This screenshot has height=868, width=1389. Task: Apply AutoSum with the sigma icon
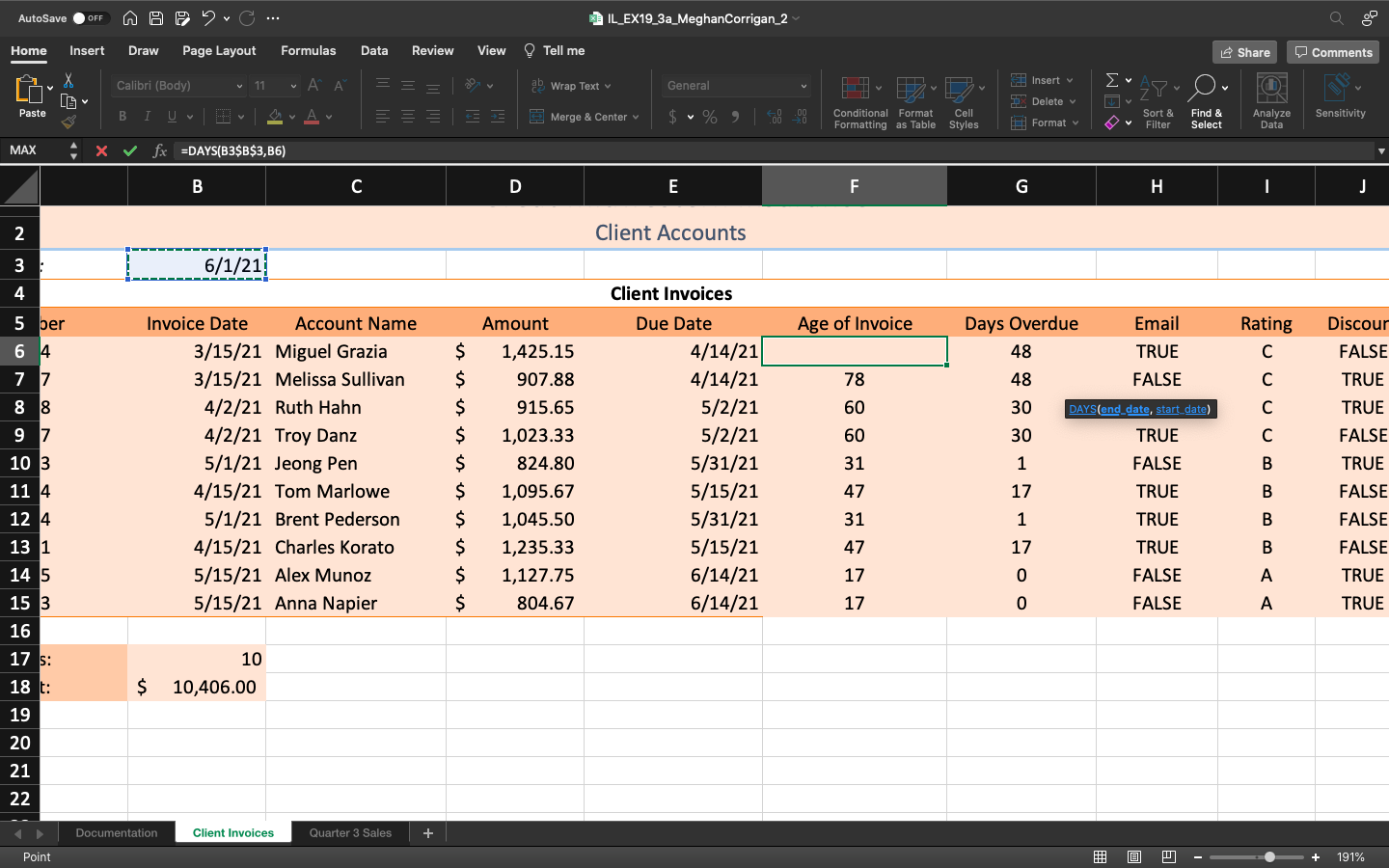[1111, 79]
